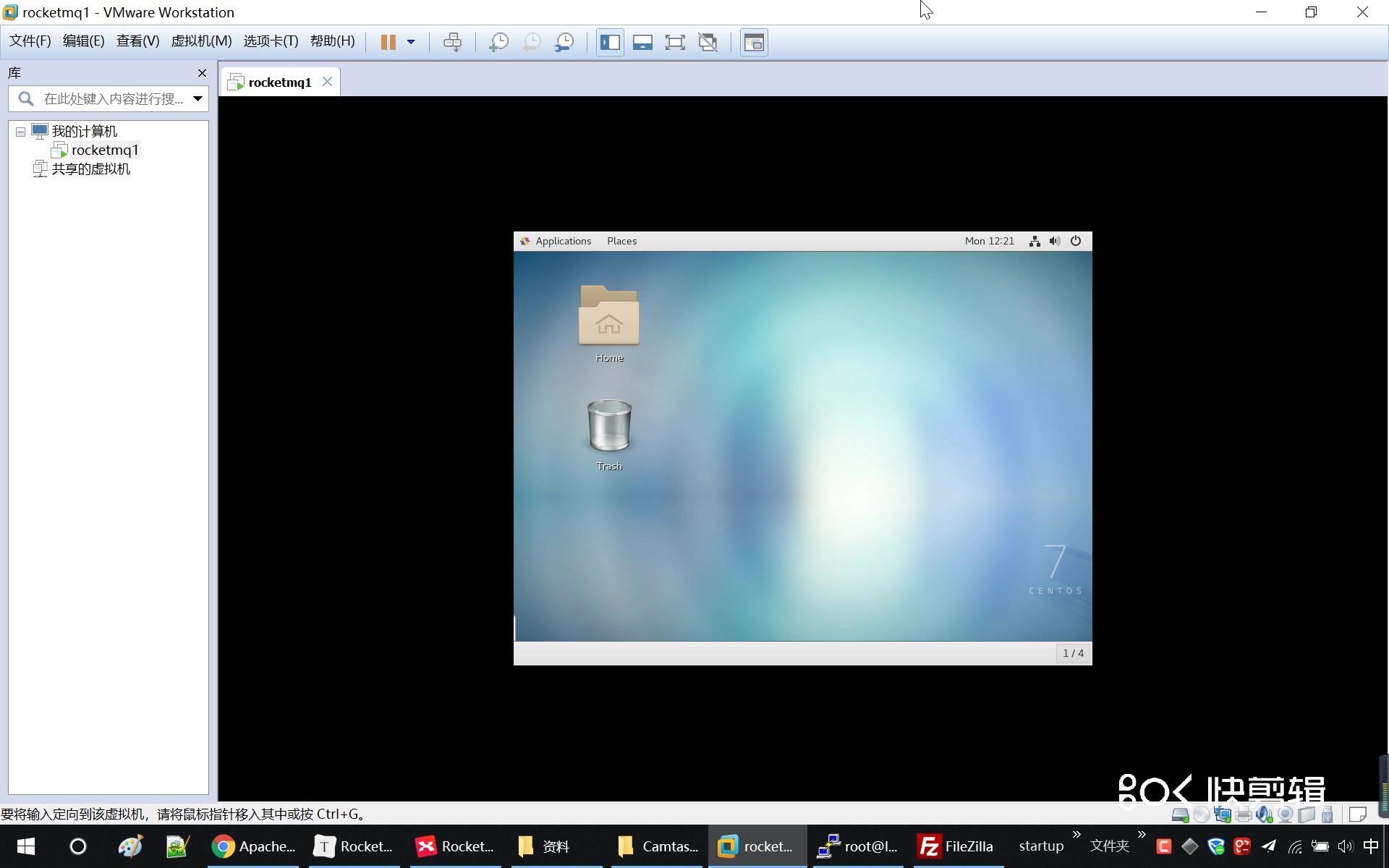Expand the library search filter dropdown

coord(197,98)
